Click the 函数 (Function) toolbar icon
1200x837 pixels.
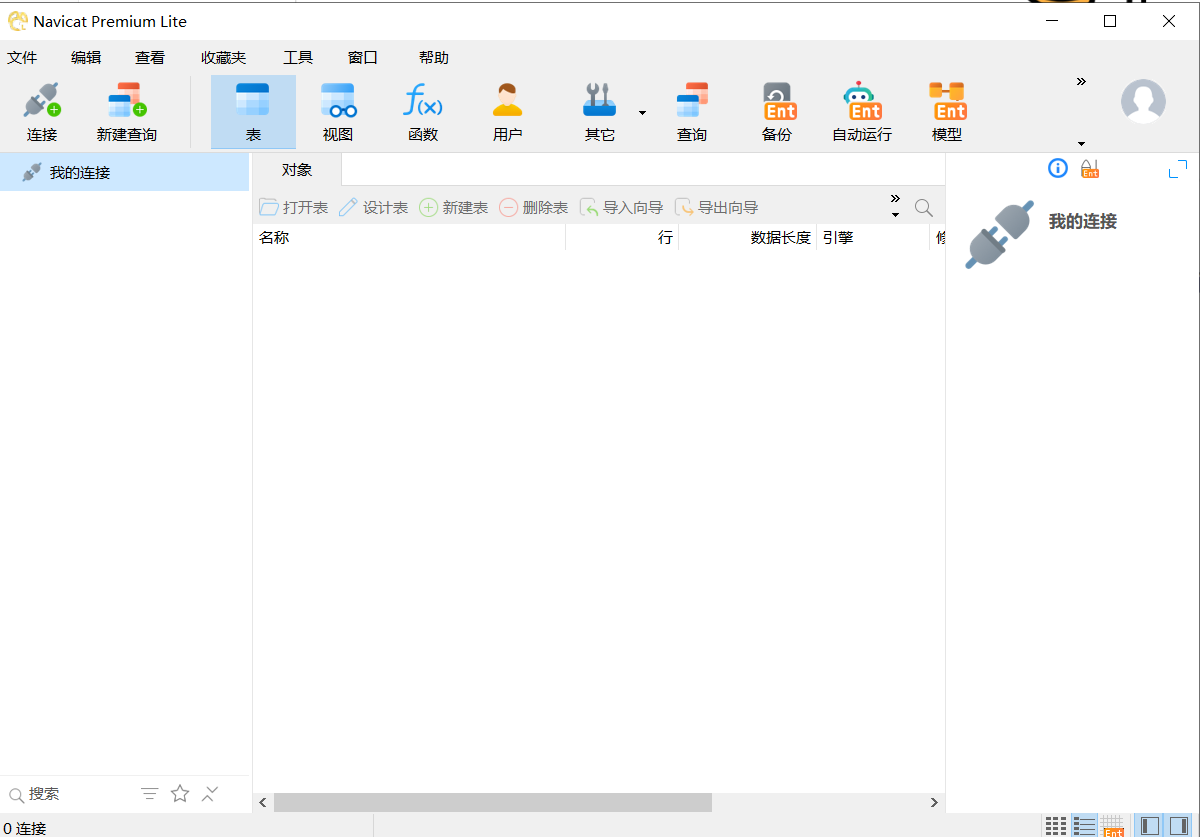(x=423, y=111)
